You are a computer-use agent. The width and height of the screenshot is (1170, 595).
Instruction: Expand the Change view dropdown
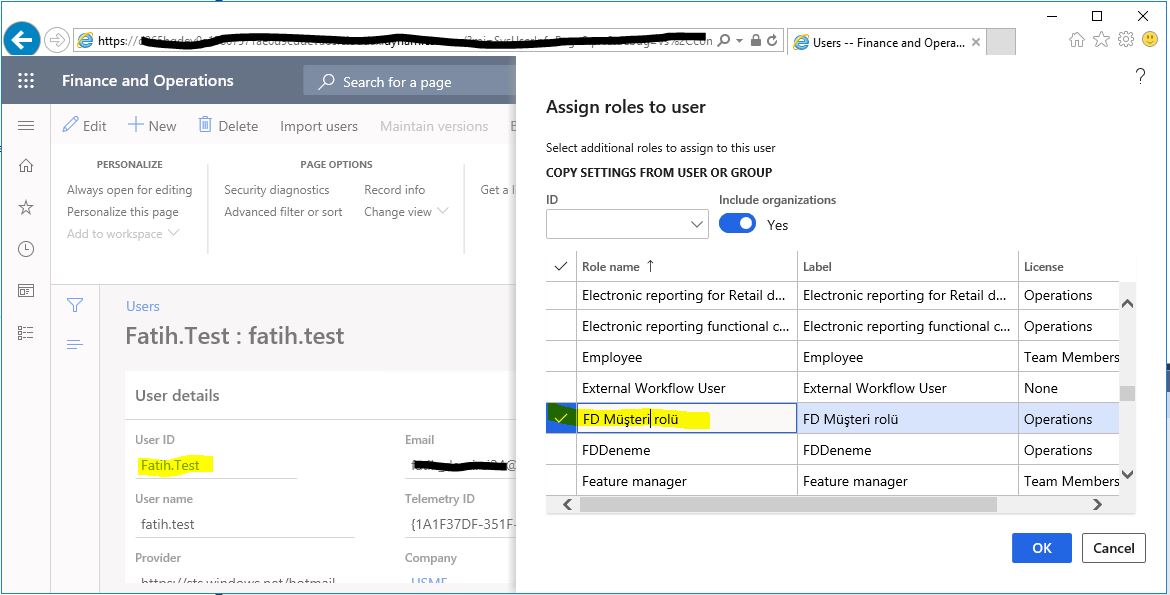(x=407, y=212)
